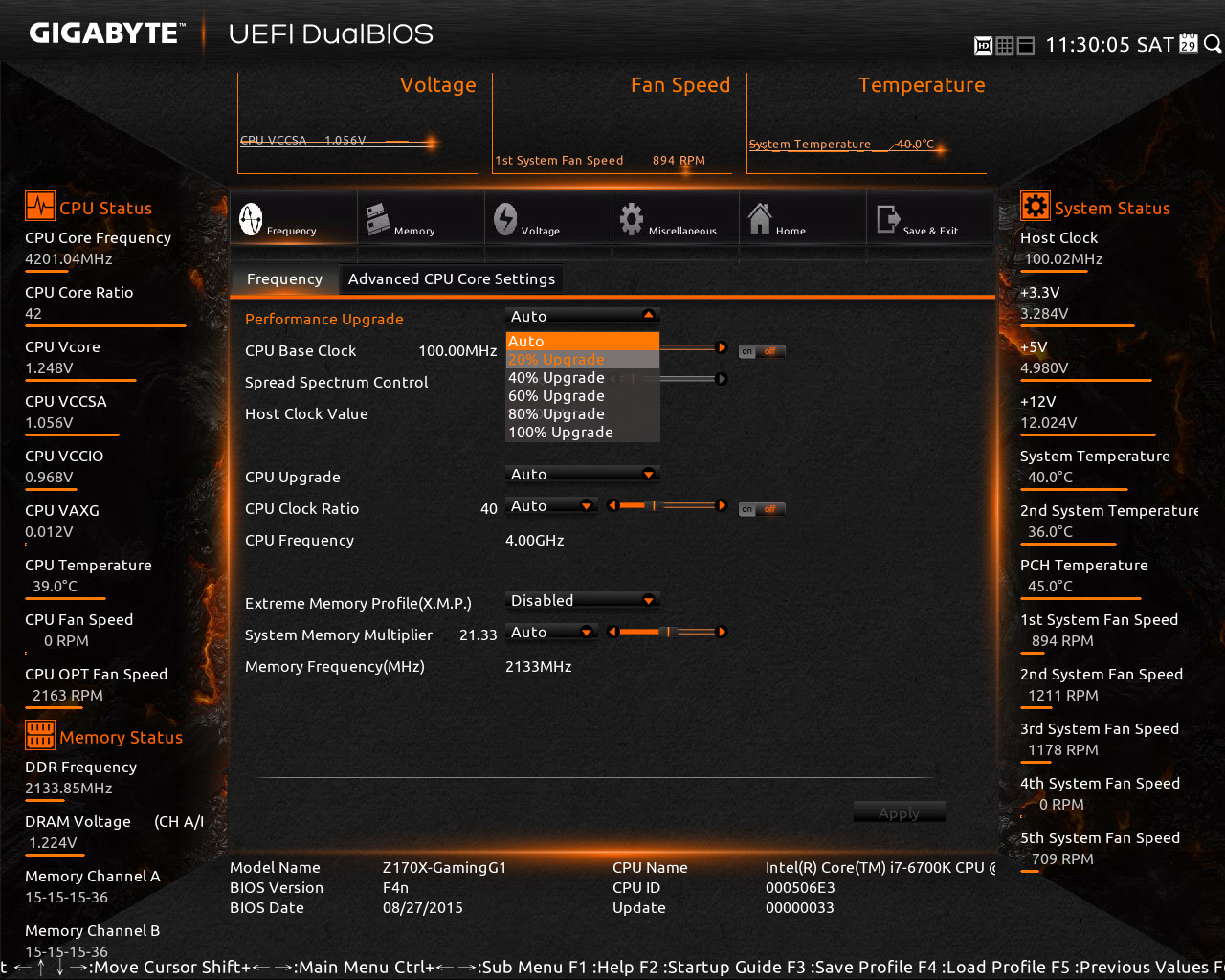
Task: Switch to the Frequency sub tab
Action: click(284, 278)
